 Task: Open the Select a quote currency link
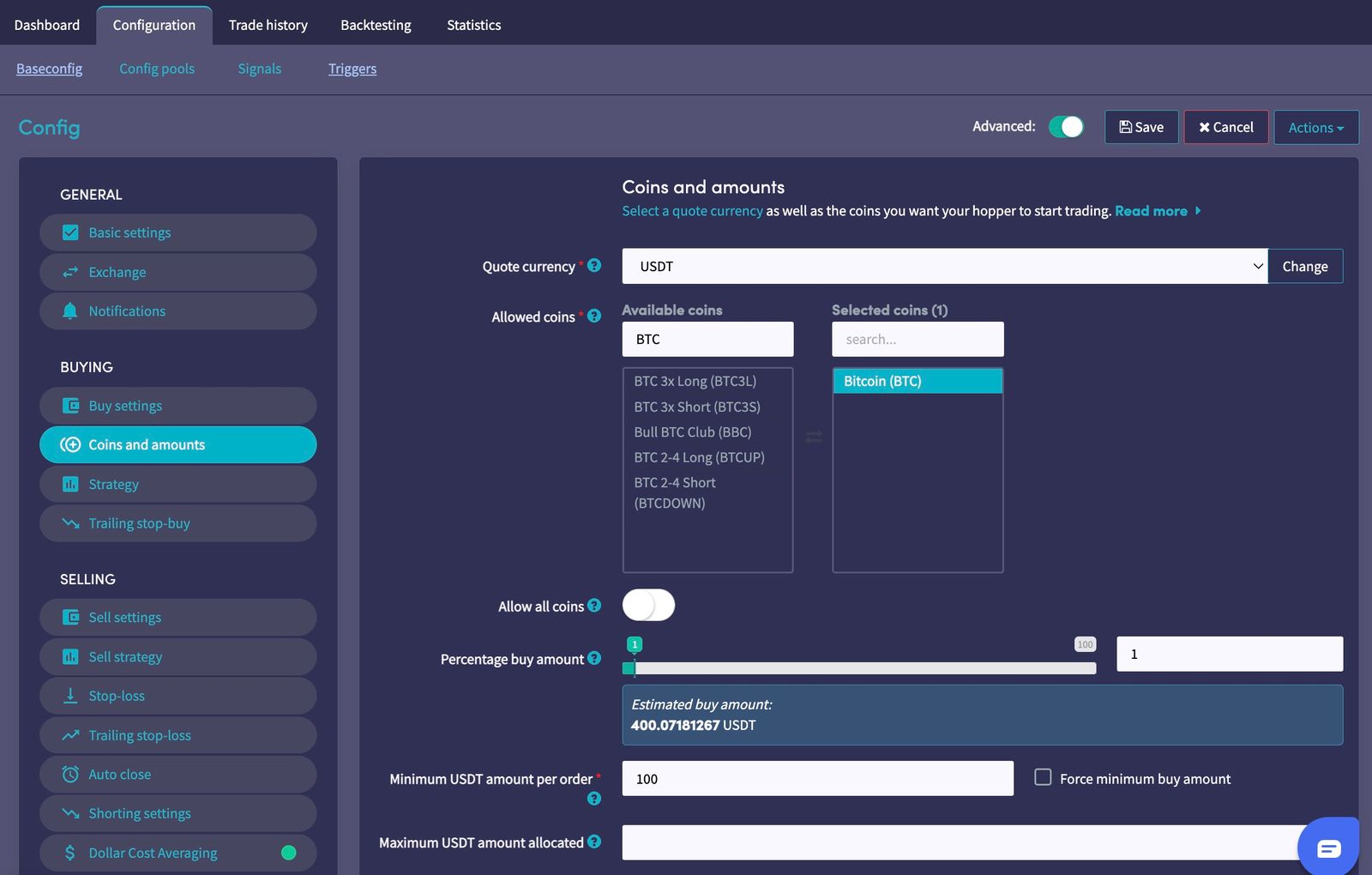tap(692, 210)
